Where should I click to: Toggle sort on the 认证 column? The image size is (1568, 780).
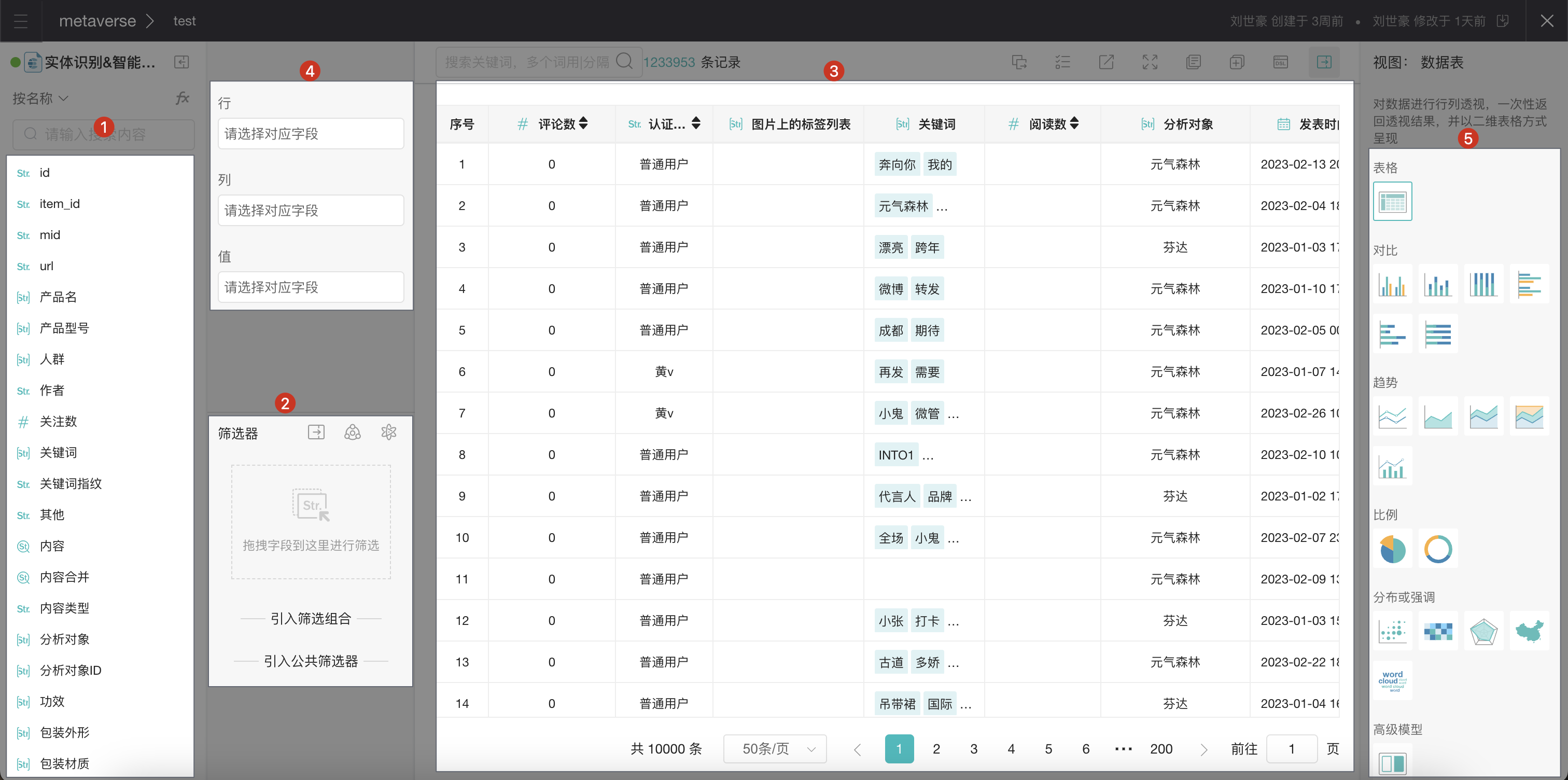click(x=696, y=123)
